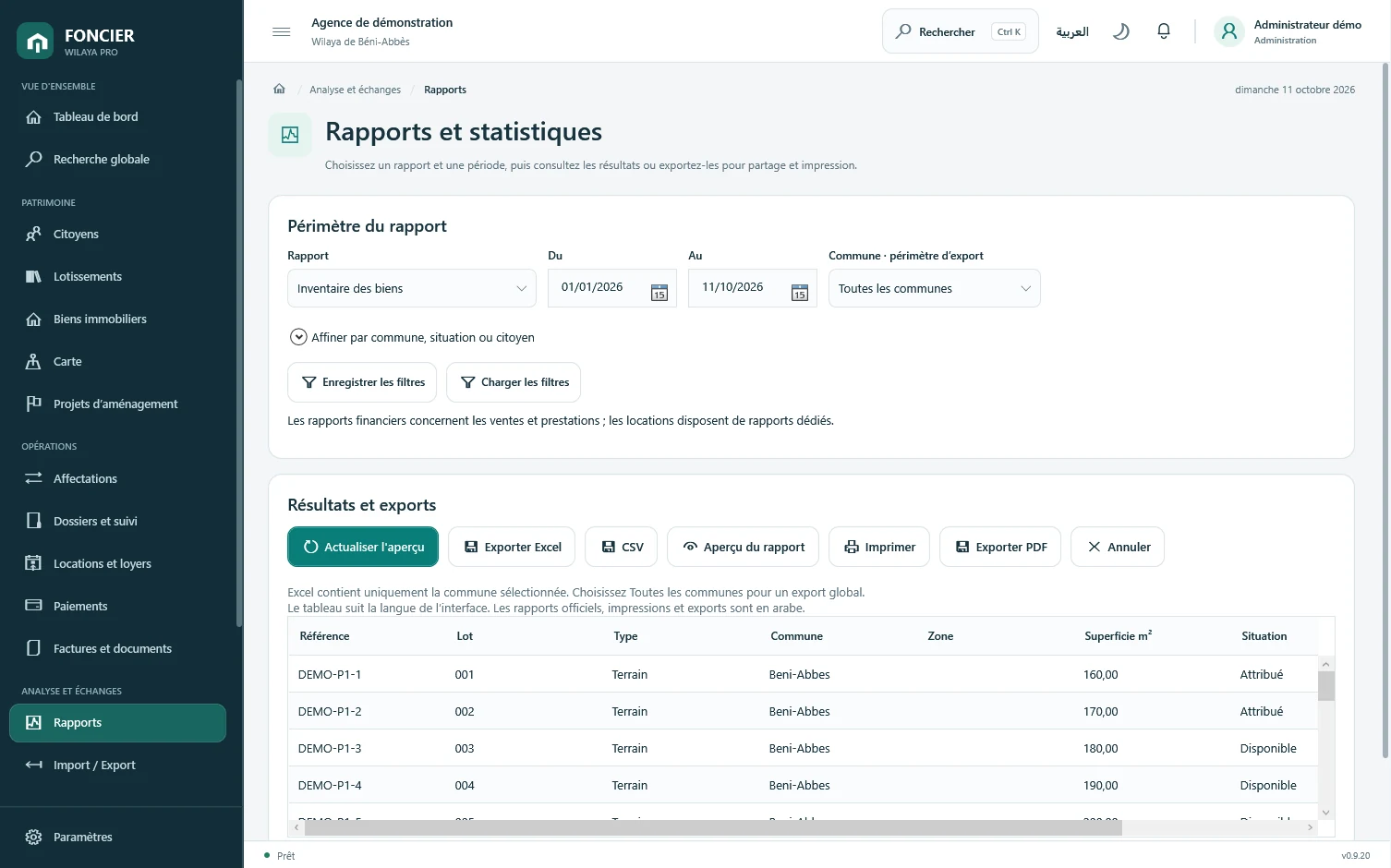The image size is (1391, 868).
Task: Toggle the hamburger sidebar menu icon
Action: pos(282,32)
